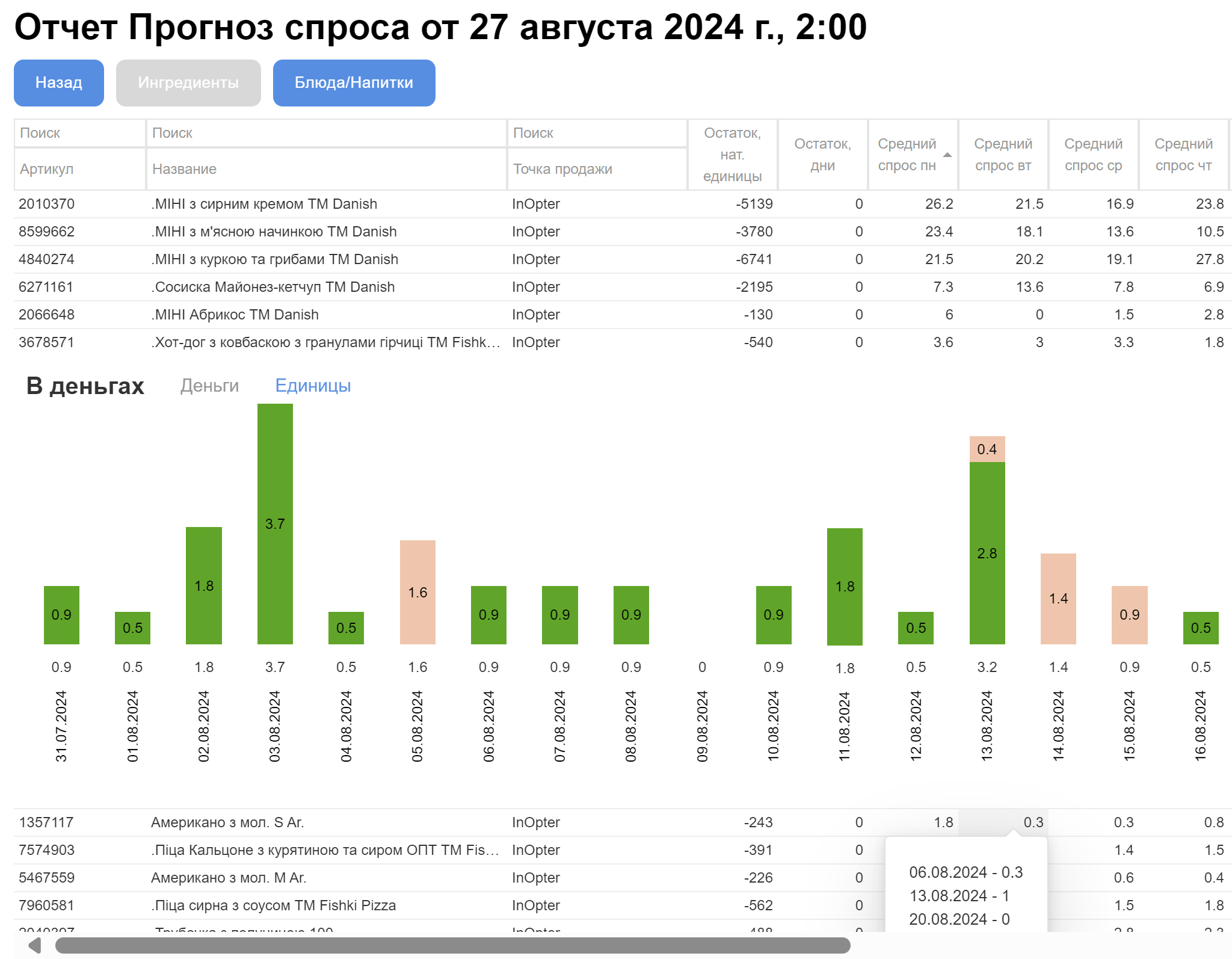Click the disabled Ингредиенты button
Viewport: 1232px width, 959px height.
188,83
